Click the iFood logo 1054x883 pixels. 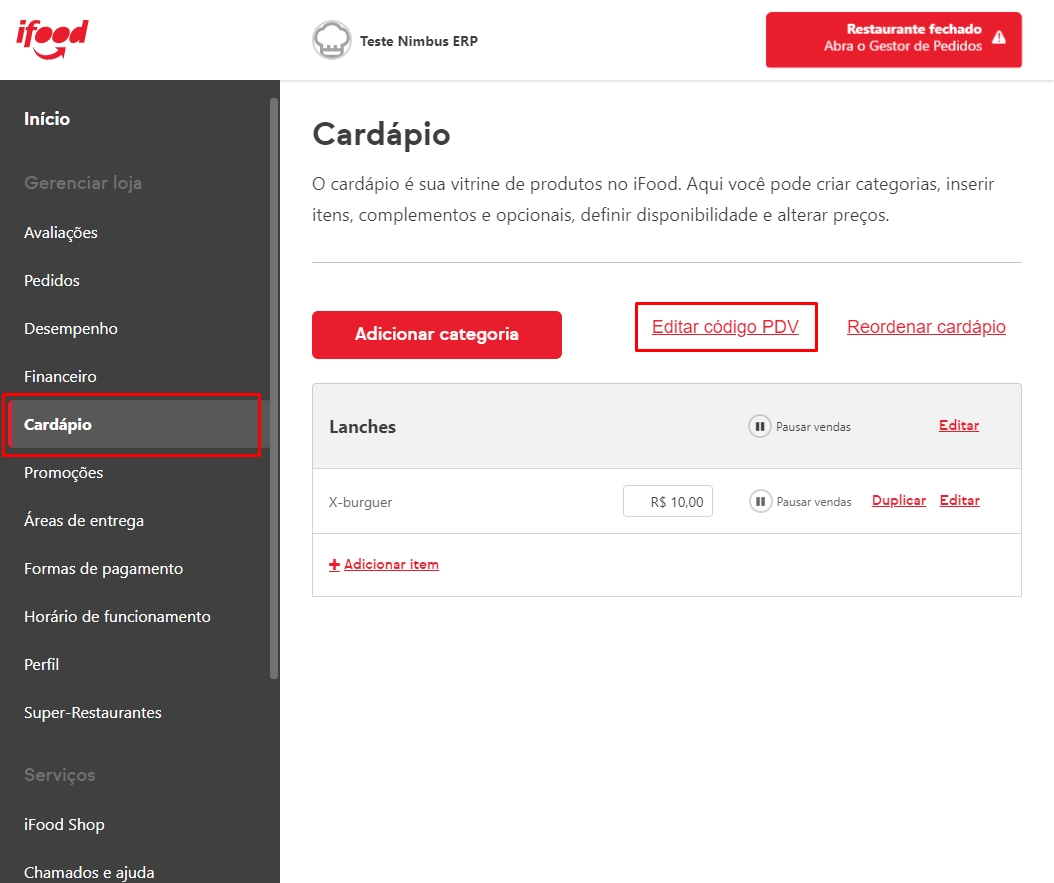pos(52,40)
